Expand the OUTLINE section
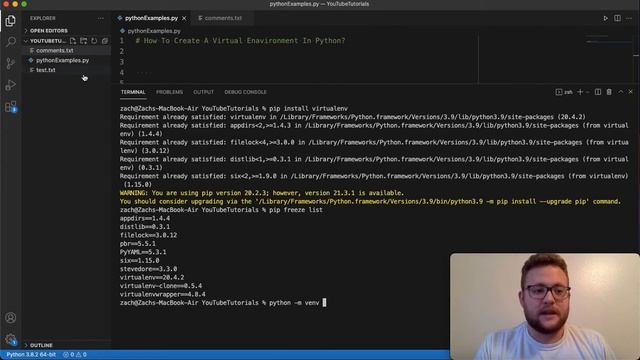The width and height of the screenshot is (640, 360). (41, 345)
